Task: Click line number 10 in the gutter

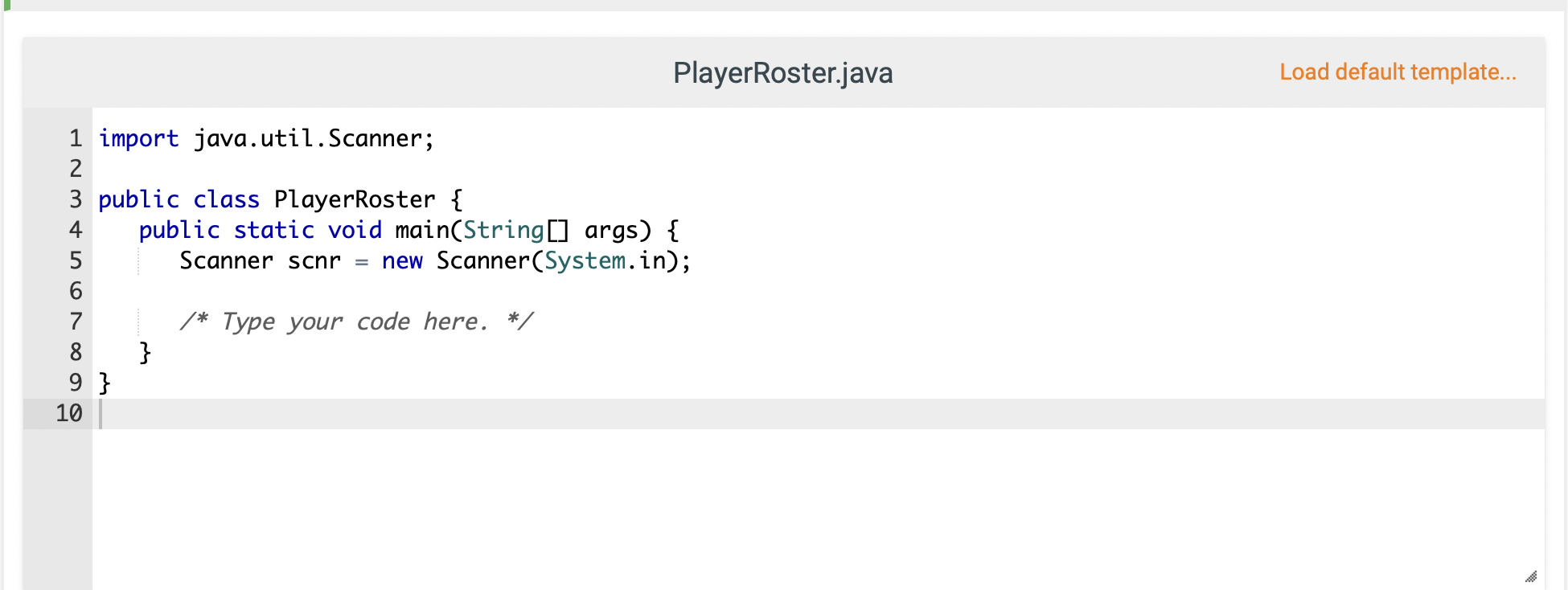Action: 68,412
